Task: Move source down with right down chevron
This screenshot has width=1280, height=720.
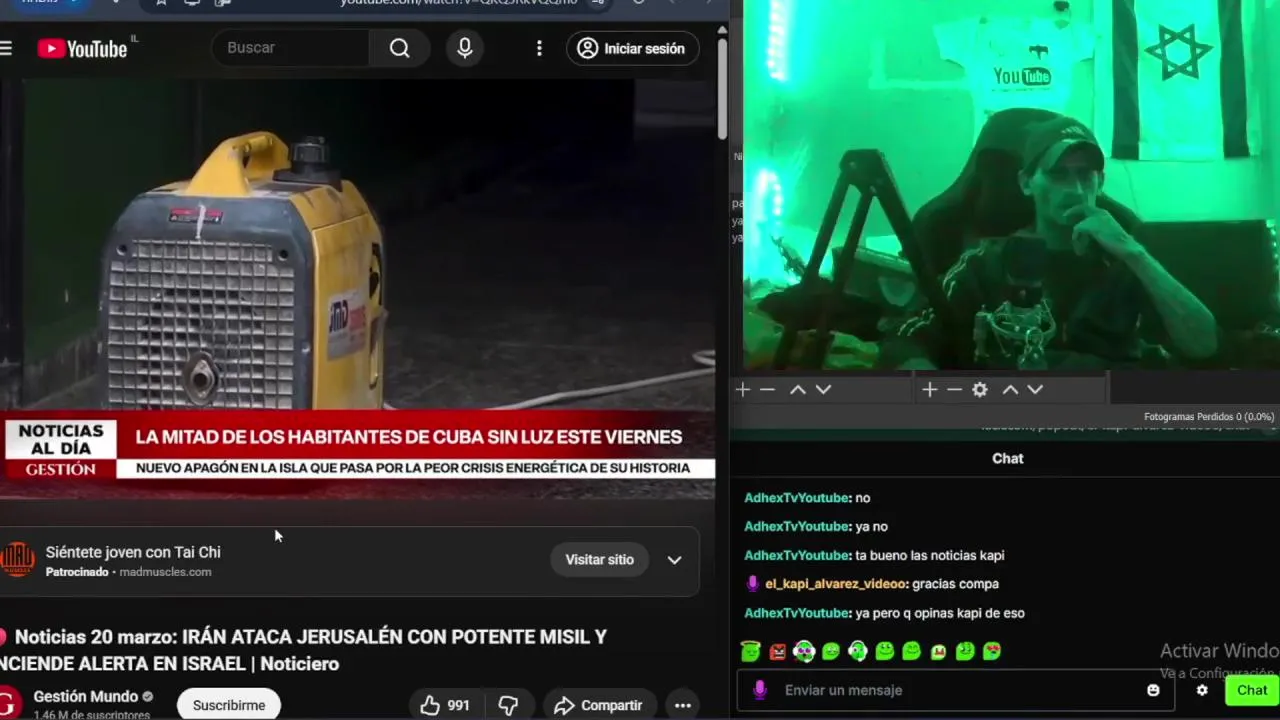Action: point(1035,390)
